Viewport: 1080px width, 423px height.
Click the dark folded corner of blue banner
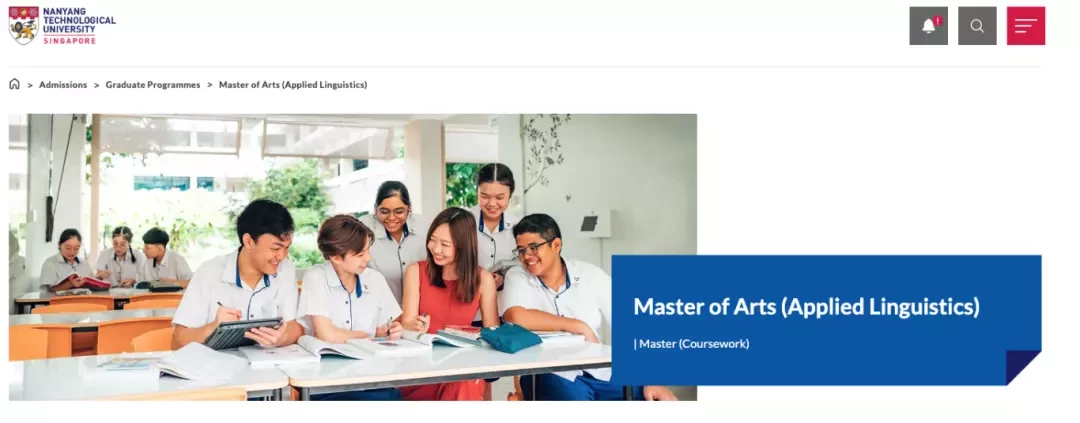pos(1023,367)
